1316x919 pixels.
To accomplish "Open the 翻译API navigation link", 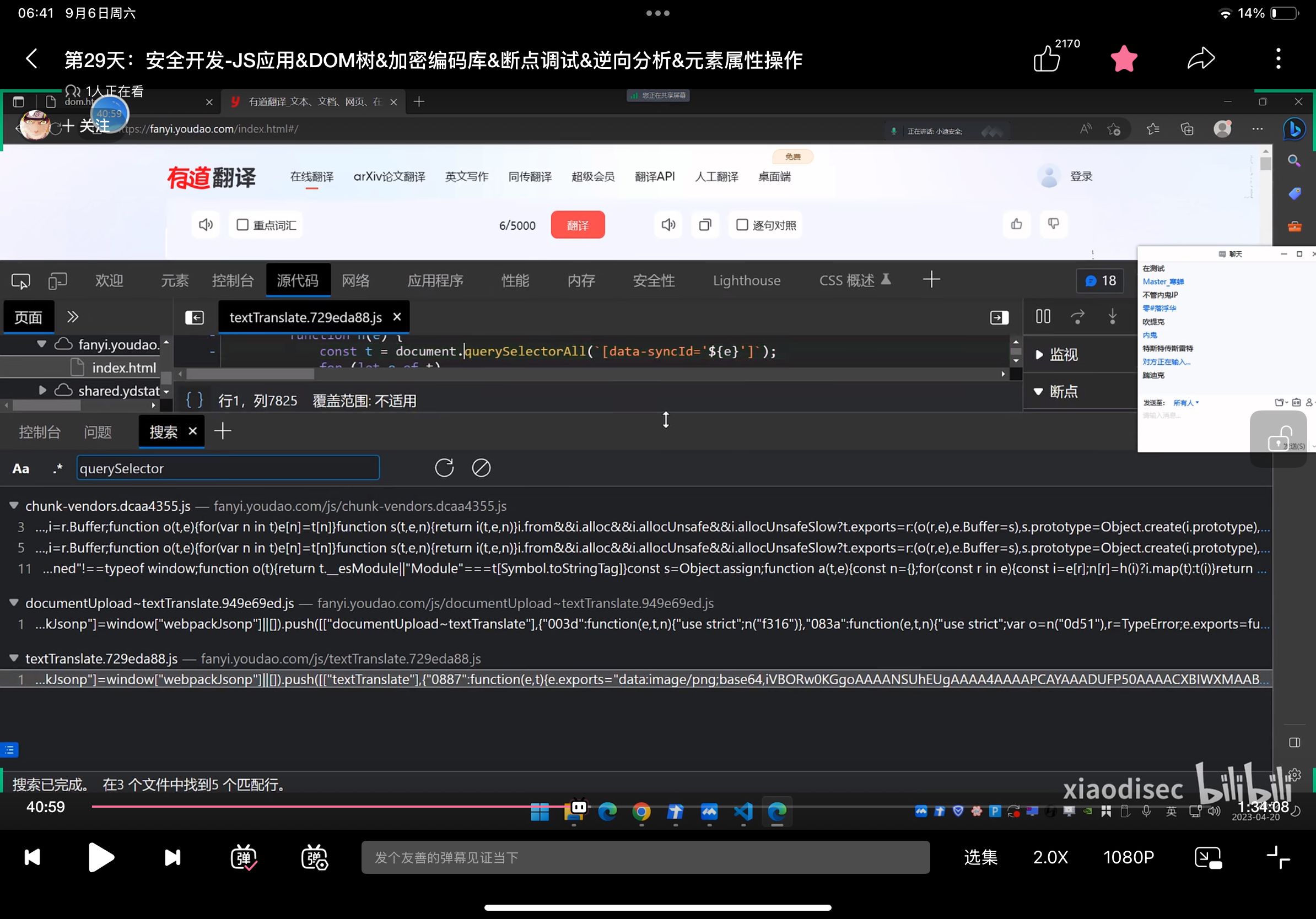I will [655, 176].
